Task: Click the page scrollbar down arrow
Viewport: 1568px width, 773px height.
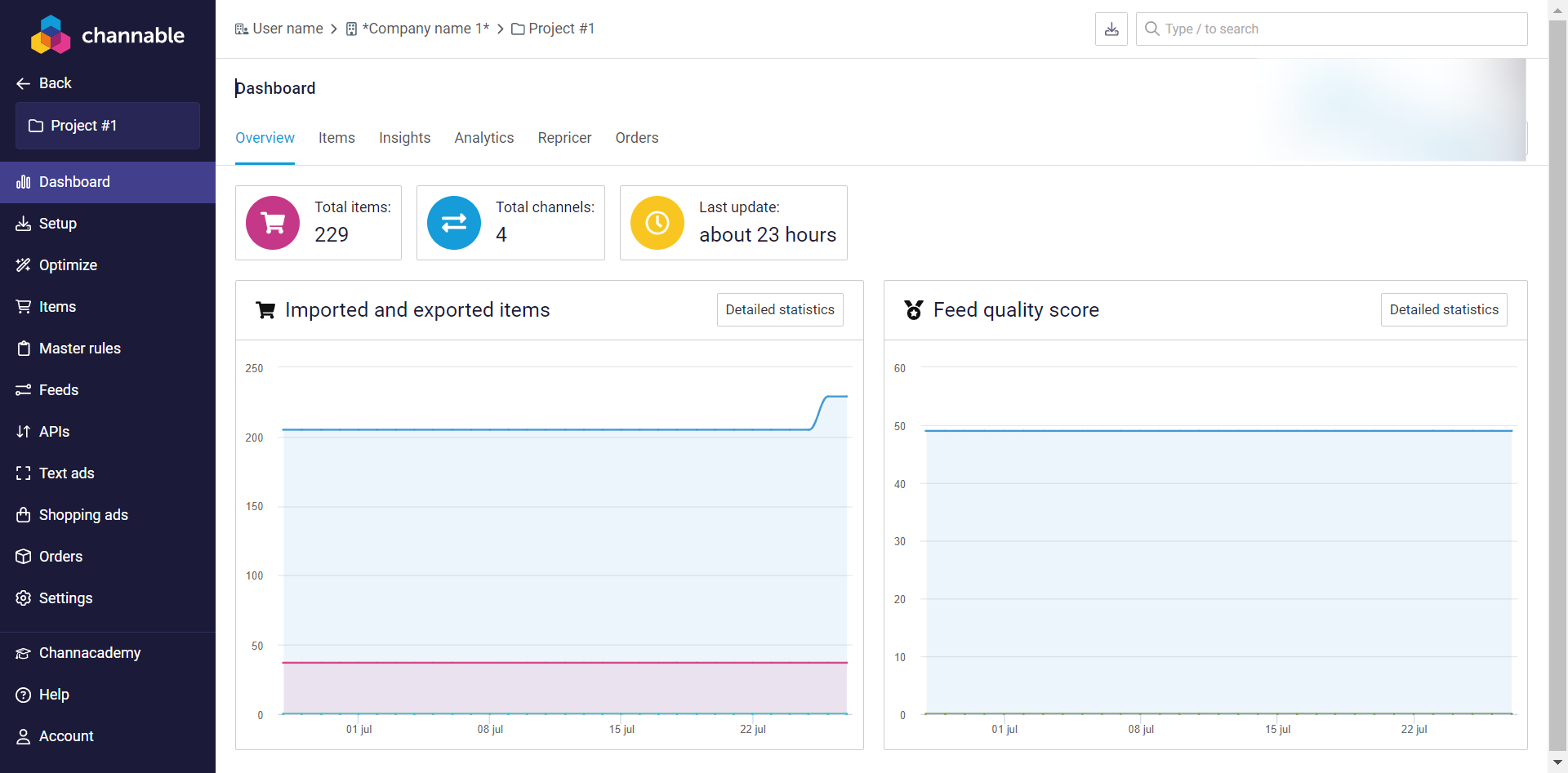Action: pos(1557,762)
